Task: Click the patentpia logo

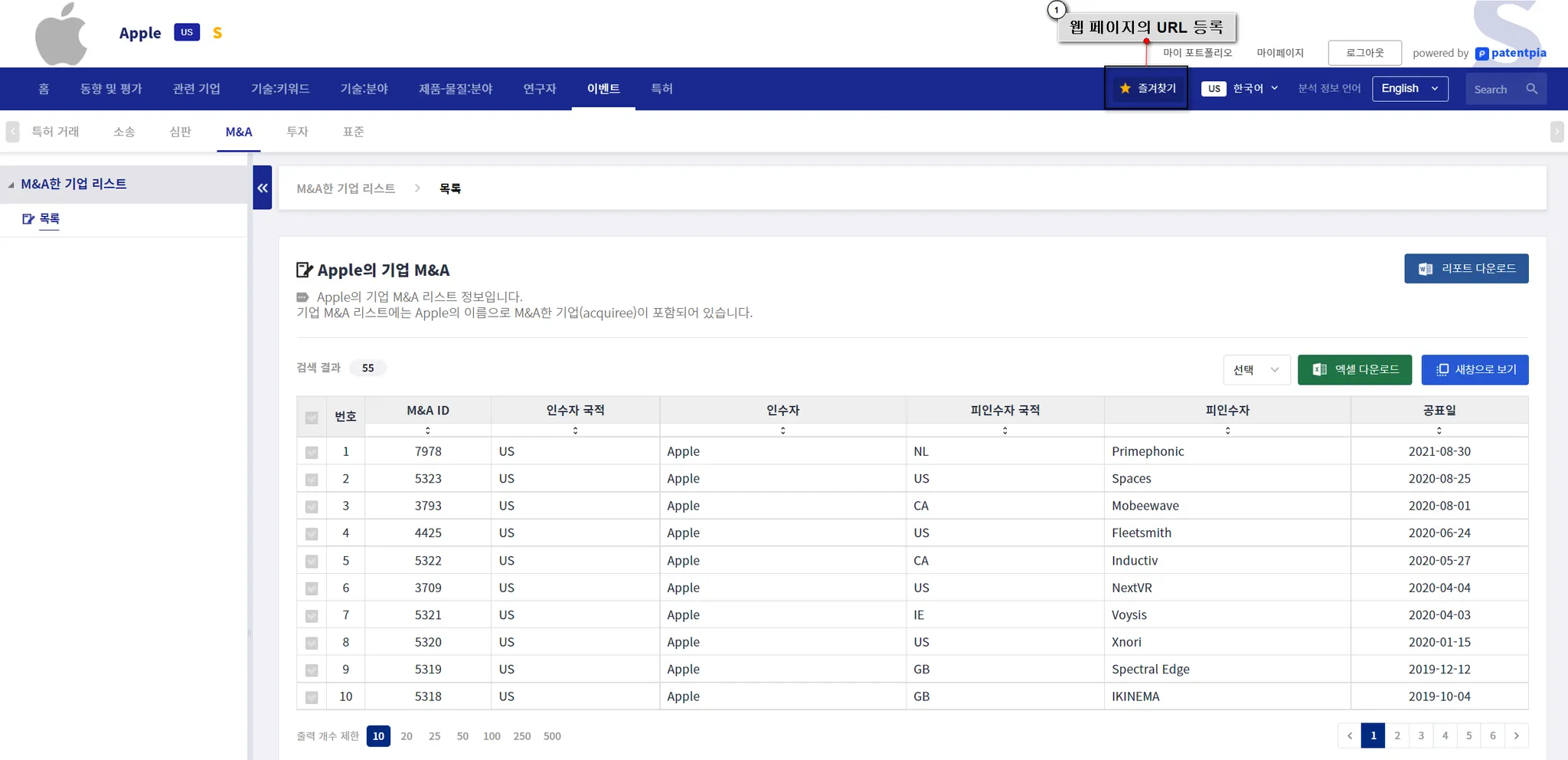Action: click(1511, 53)
